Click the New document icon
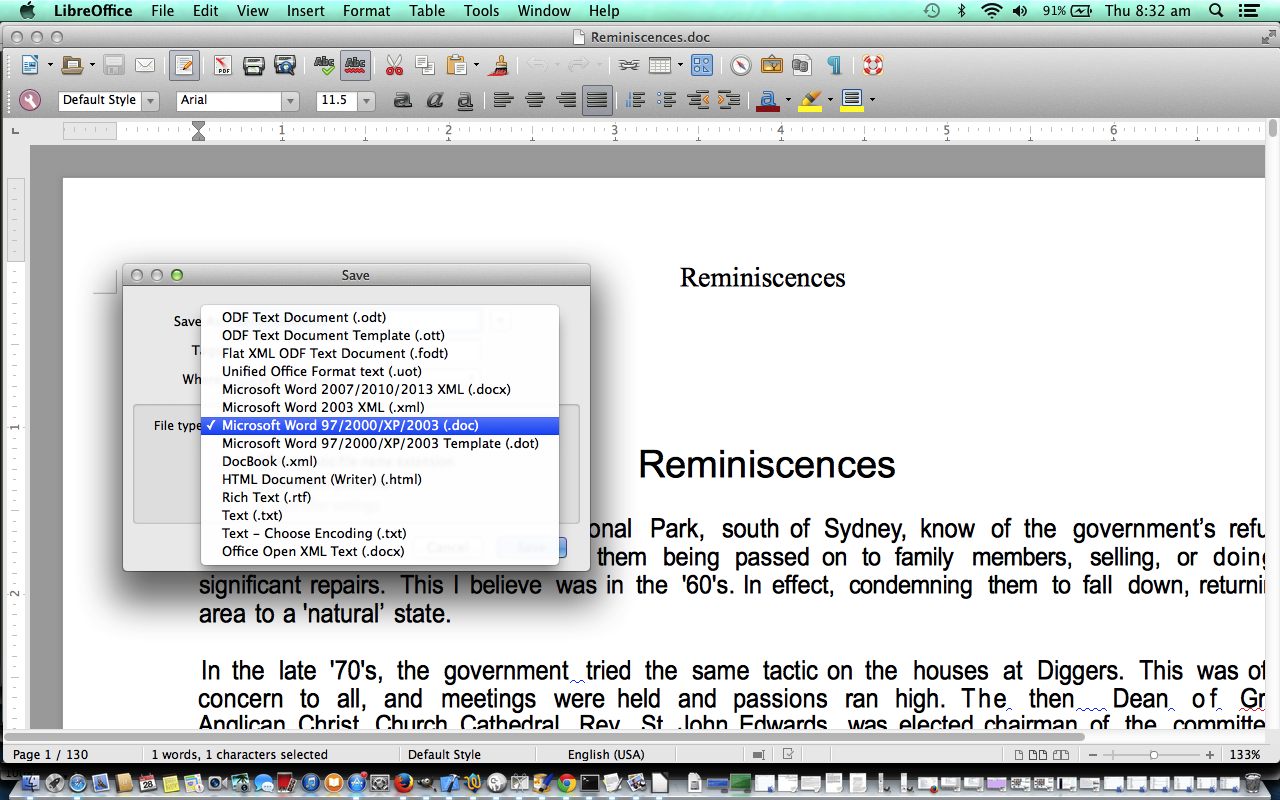This screenshot has height=800, width=1280. pyautogui.click(x=30, y=66)
